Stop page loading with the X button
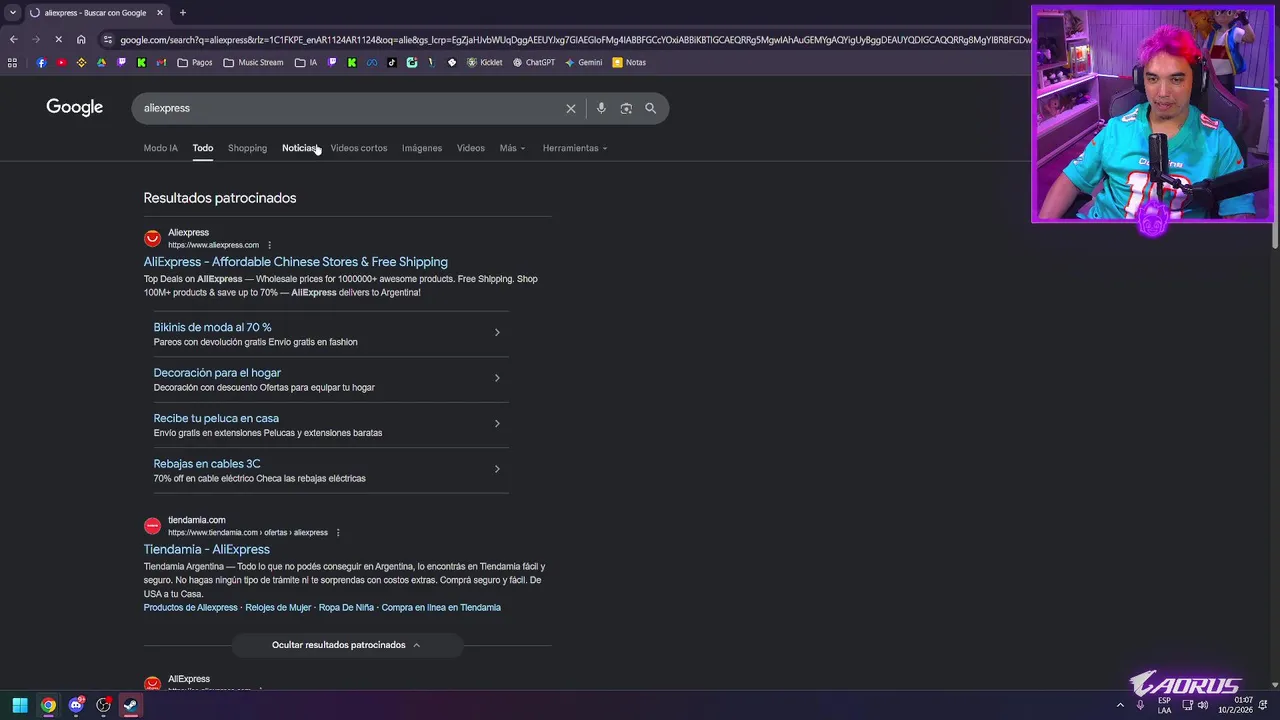The width and height of the screenshot is (1280, 720). [x=58, y=39]
